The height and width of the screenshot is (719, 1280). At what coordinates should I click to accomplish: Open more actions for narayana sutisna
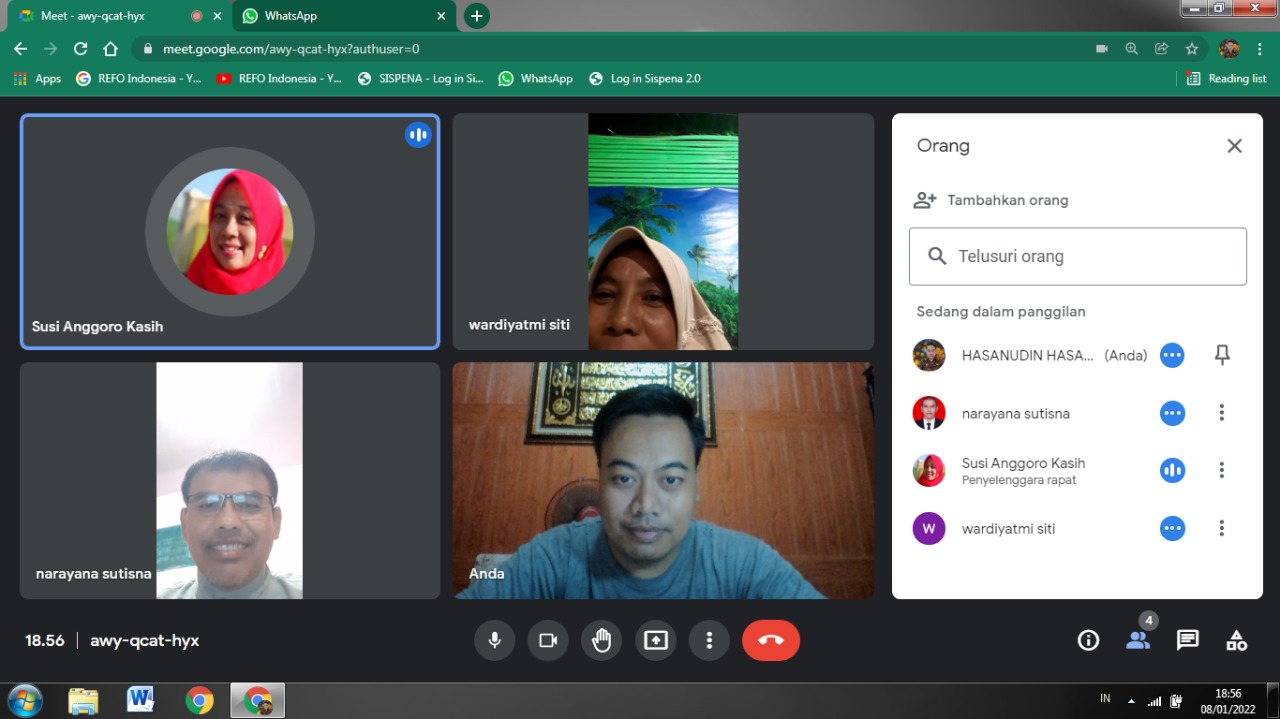pos(1221,413)
